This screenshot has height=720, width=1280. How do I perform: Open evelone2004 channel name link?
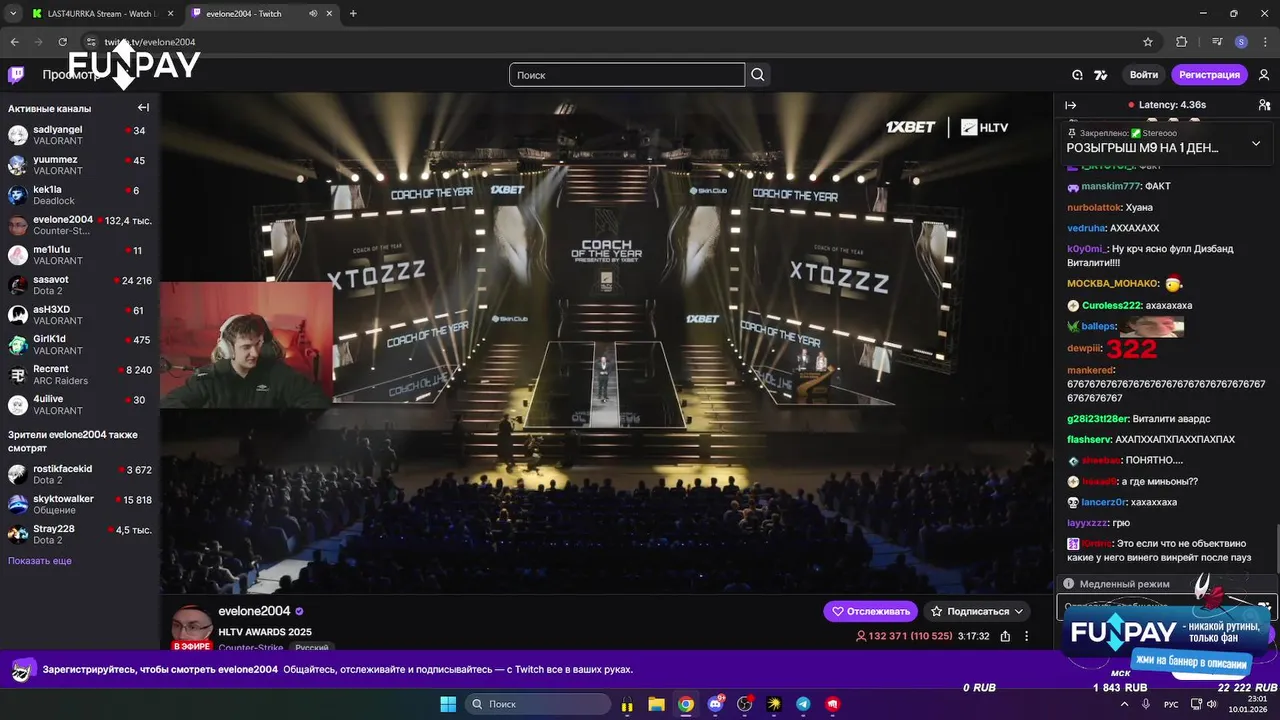pos(254,611)
